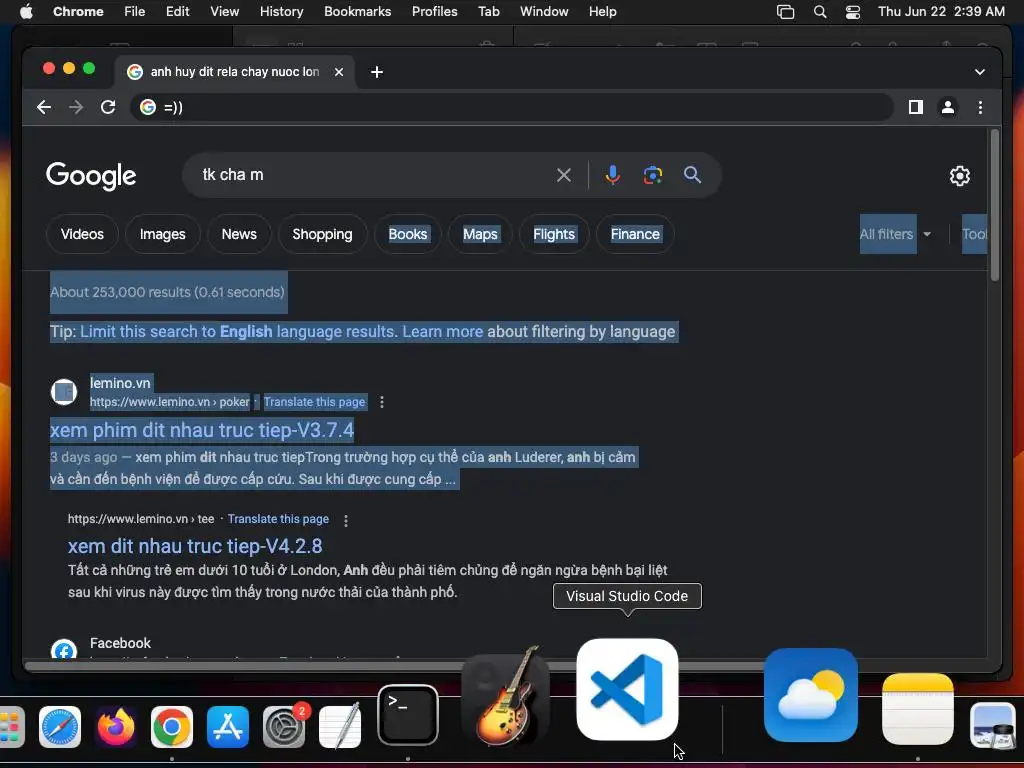
Task: Click the lemino.vn site favicon
Action: tap(64, 392)
